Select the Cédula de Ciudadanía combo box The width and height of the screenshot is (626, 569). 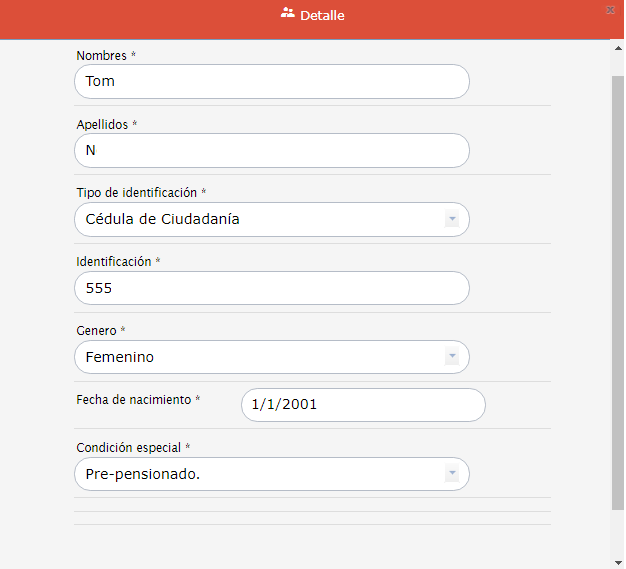point(272,219)
